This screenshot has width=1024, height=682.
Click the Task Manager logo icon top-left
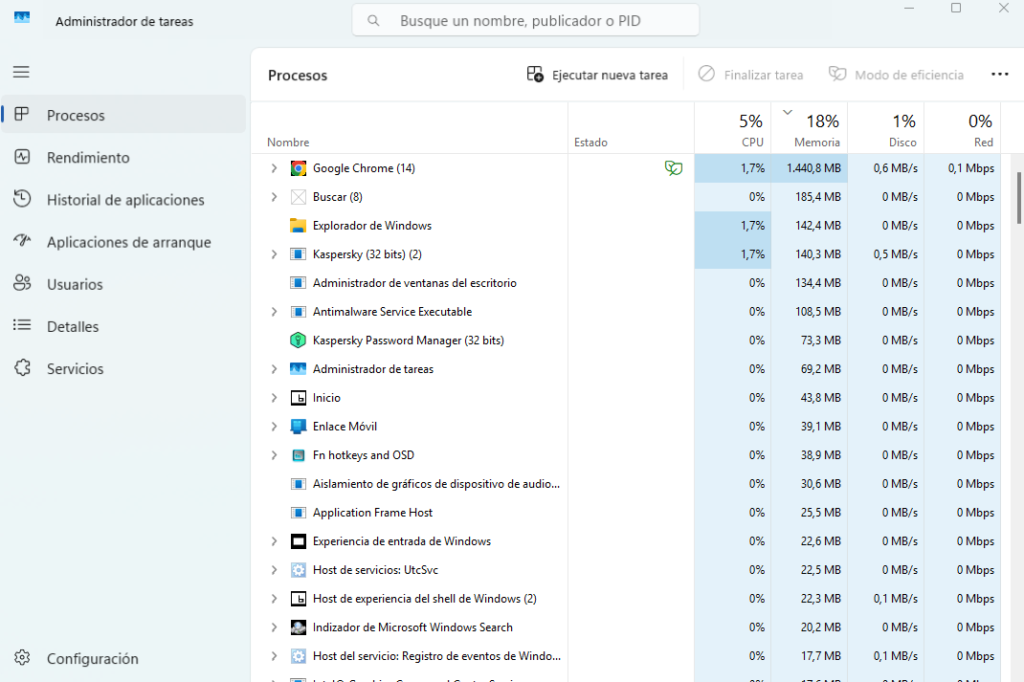point(21,17)
